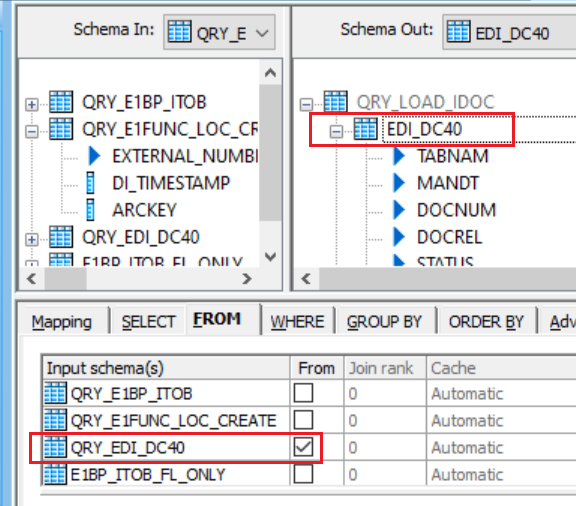Click the TABNAM column arrow icon
This screenshot has width=576, height=506.
(x=399, y=156)
